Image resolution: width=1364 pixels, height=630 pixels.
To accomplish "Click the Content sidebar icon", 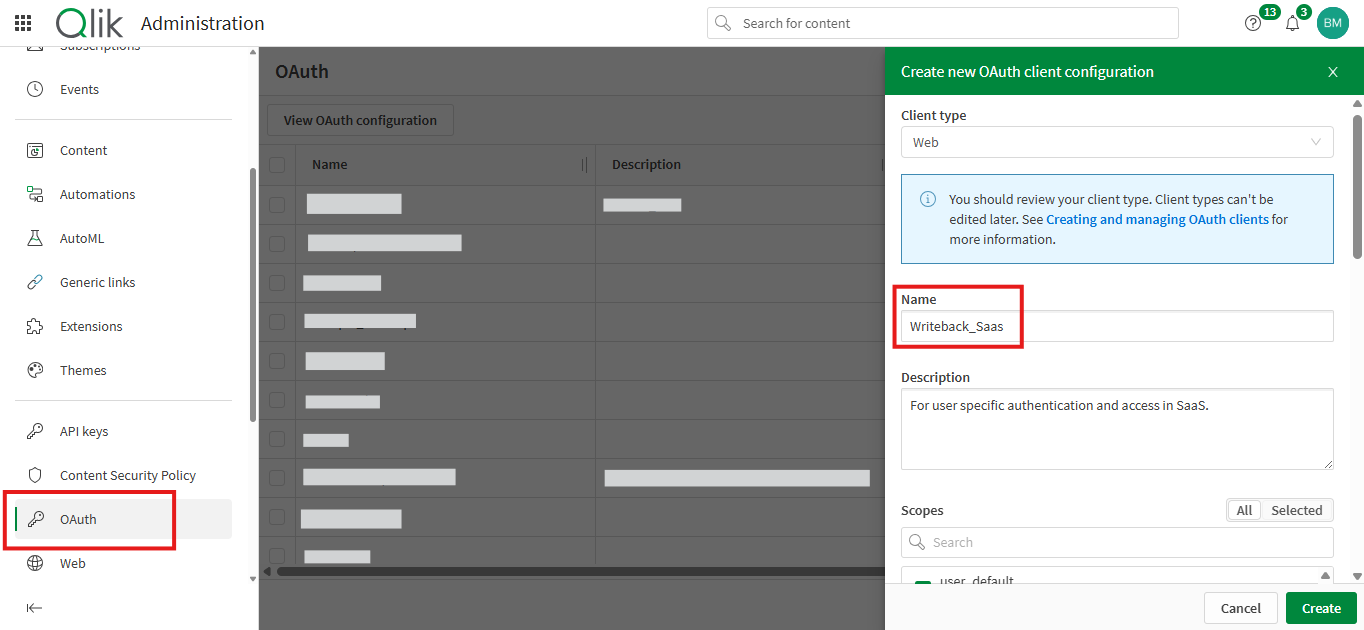I will point(35,150).
